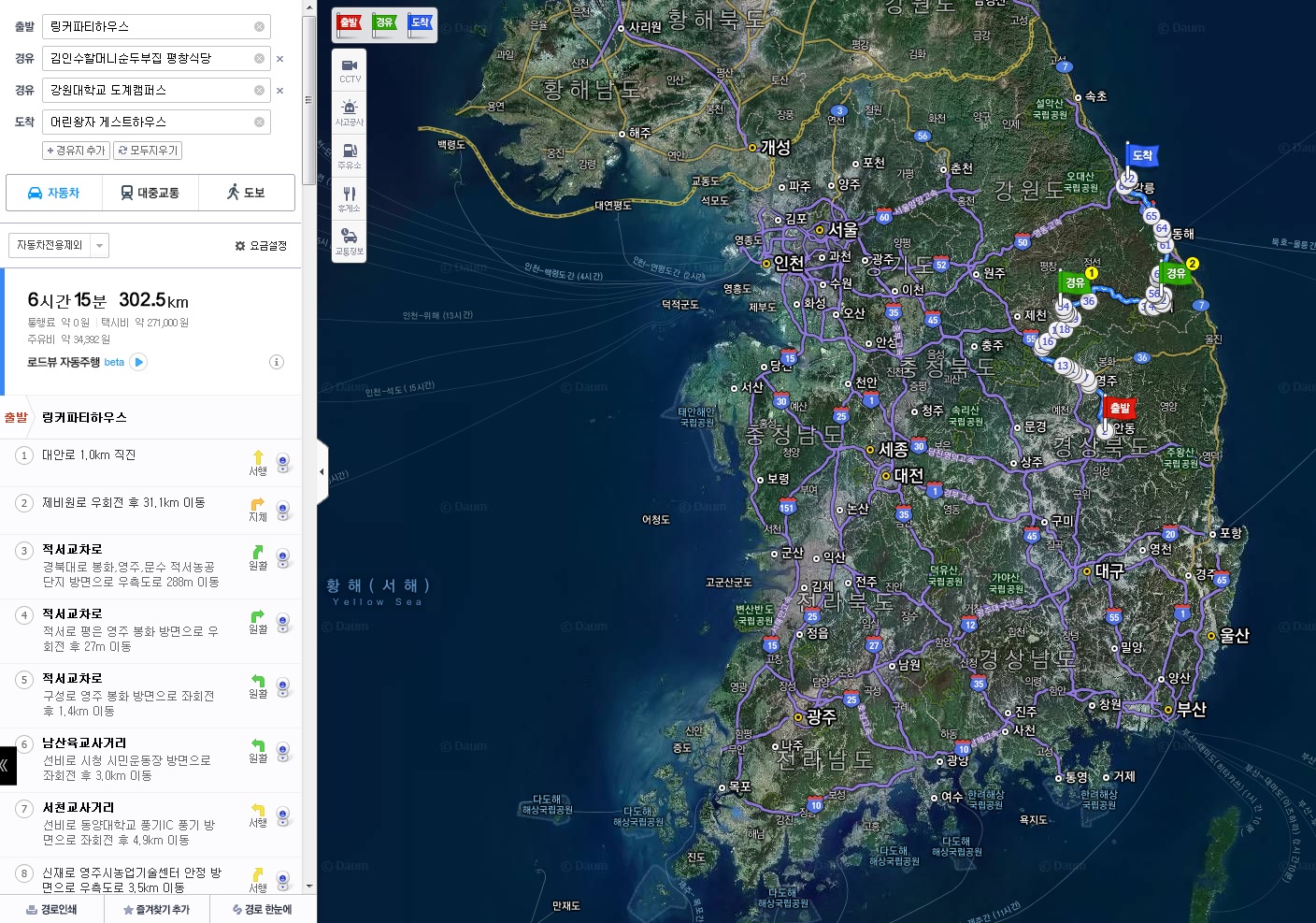
Task: Show 사고공사 accident info on the map
Action: point(349,112)
